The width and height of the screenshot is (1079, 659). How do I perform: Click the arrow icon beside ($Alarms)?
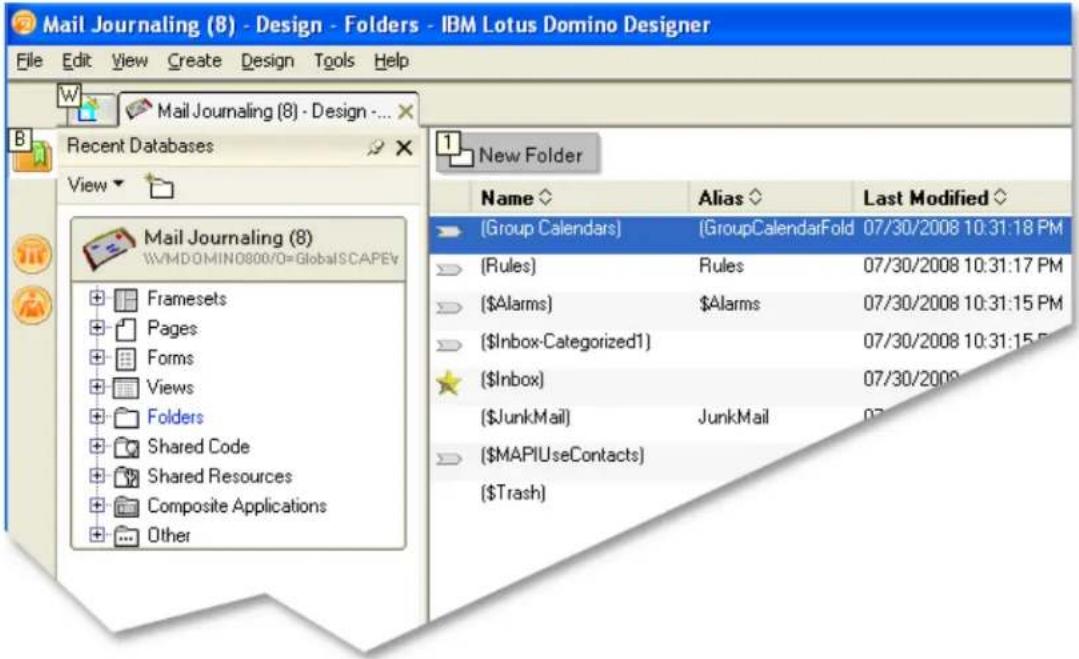(x=449, y=307)
